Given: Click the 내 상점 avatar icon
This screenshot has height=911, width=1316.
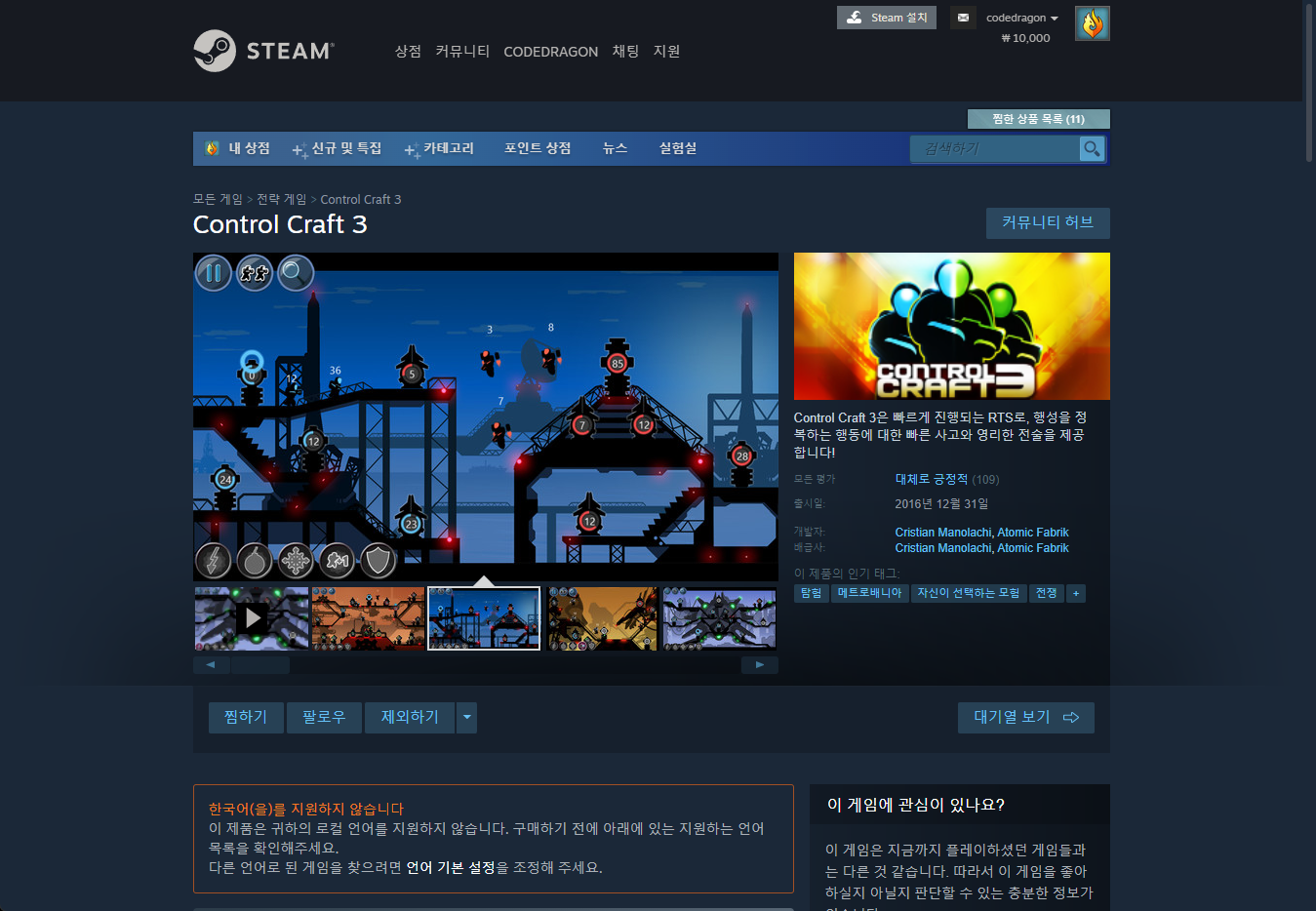Looking at the screenshot, I should pos(212,148).
